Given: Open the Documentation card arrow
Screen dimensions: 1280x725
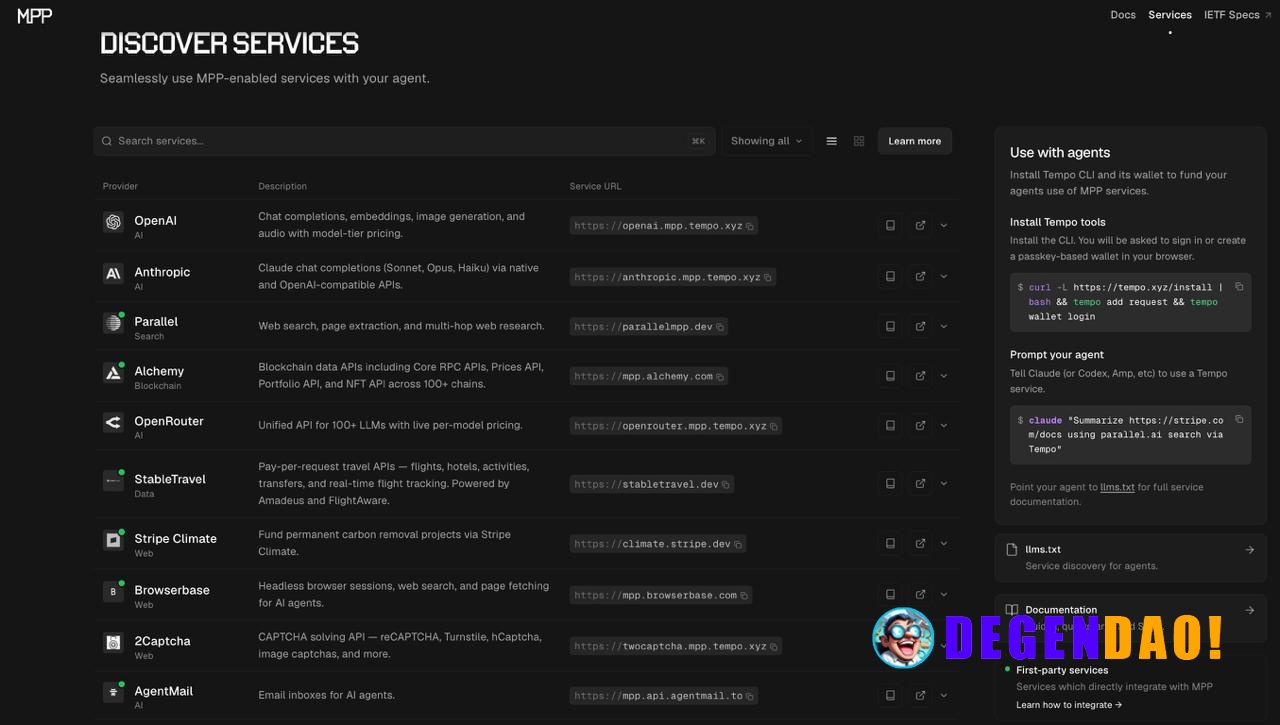Looking at the screenshot, I should click(1249, 610).
